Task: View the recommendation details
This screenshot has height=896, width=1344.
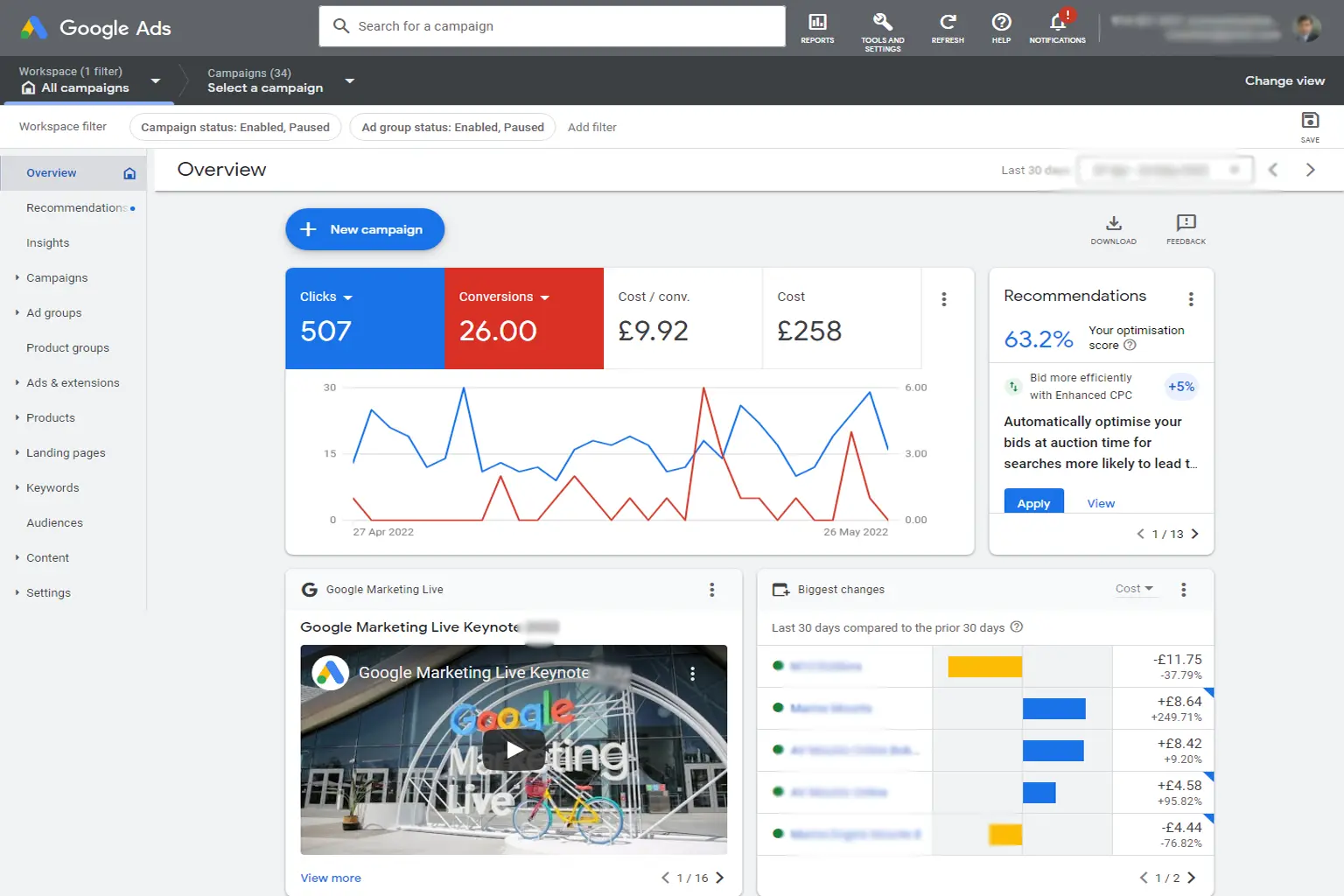Action: point(1101,503)
